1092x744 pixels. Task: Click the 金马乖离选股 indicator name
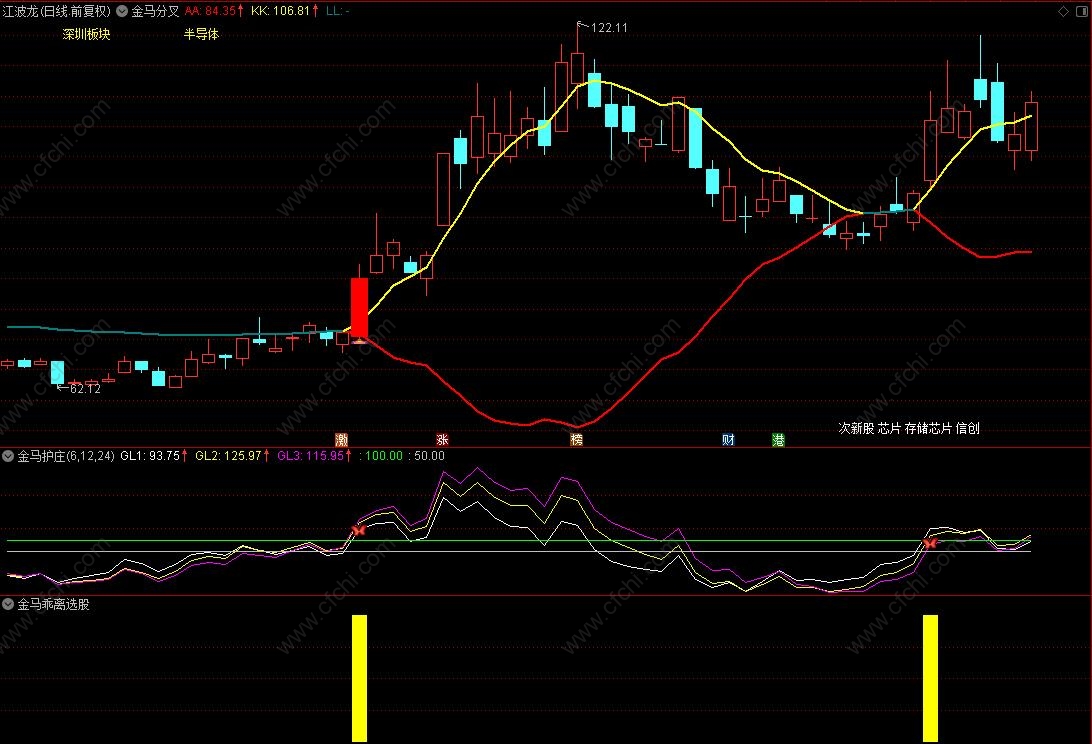pos(54,604)
